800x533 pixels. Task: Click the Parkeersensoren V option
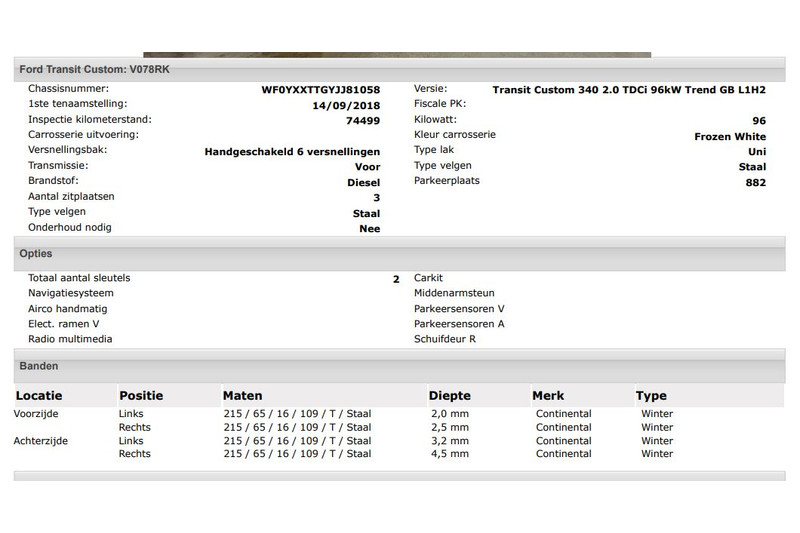pyautogui.click(x=459, y=309)
